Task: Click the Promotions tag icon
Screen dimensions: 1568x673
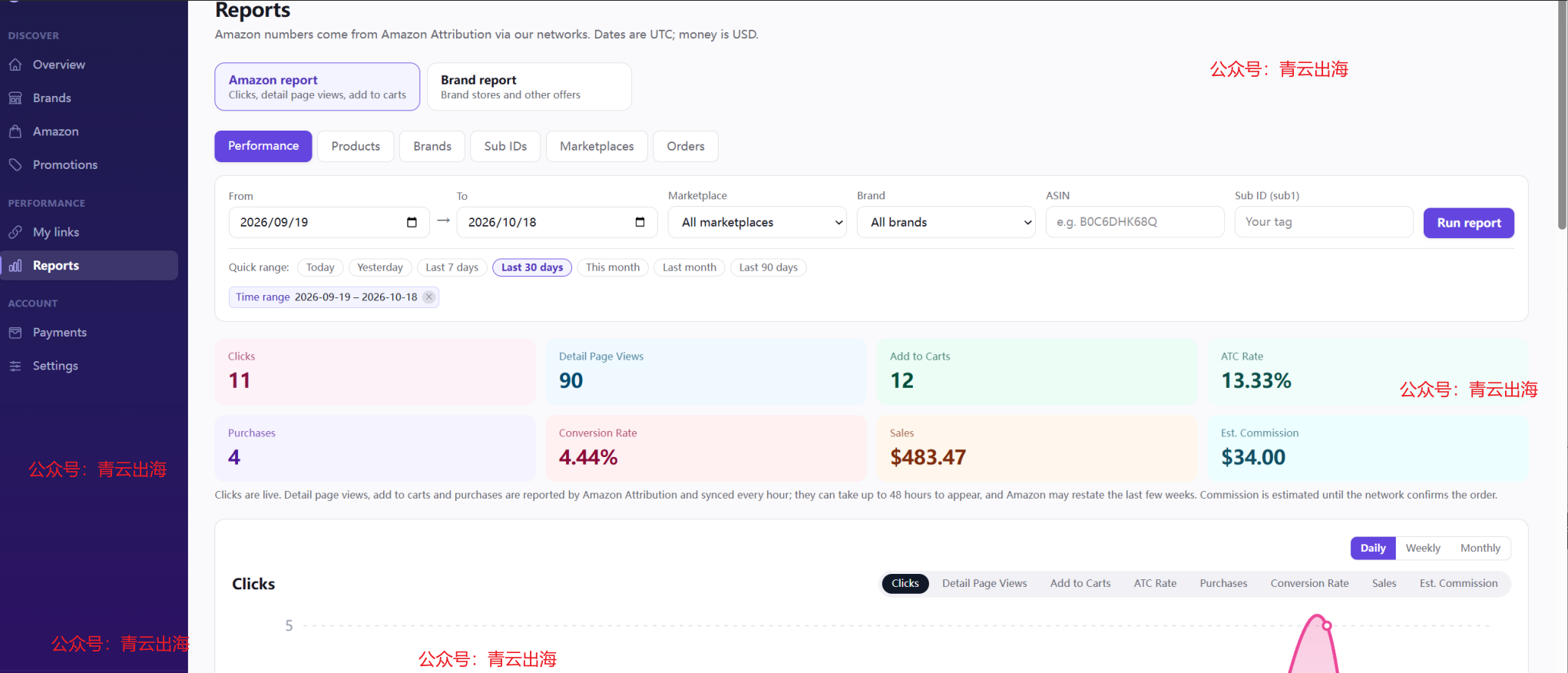Action: 15,165
